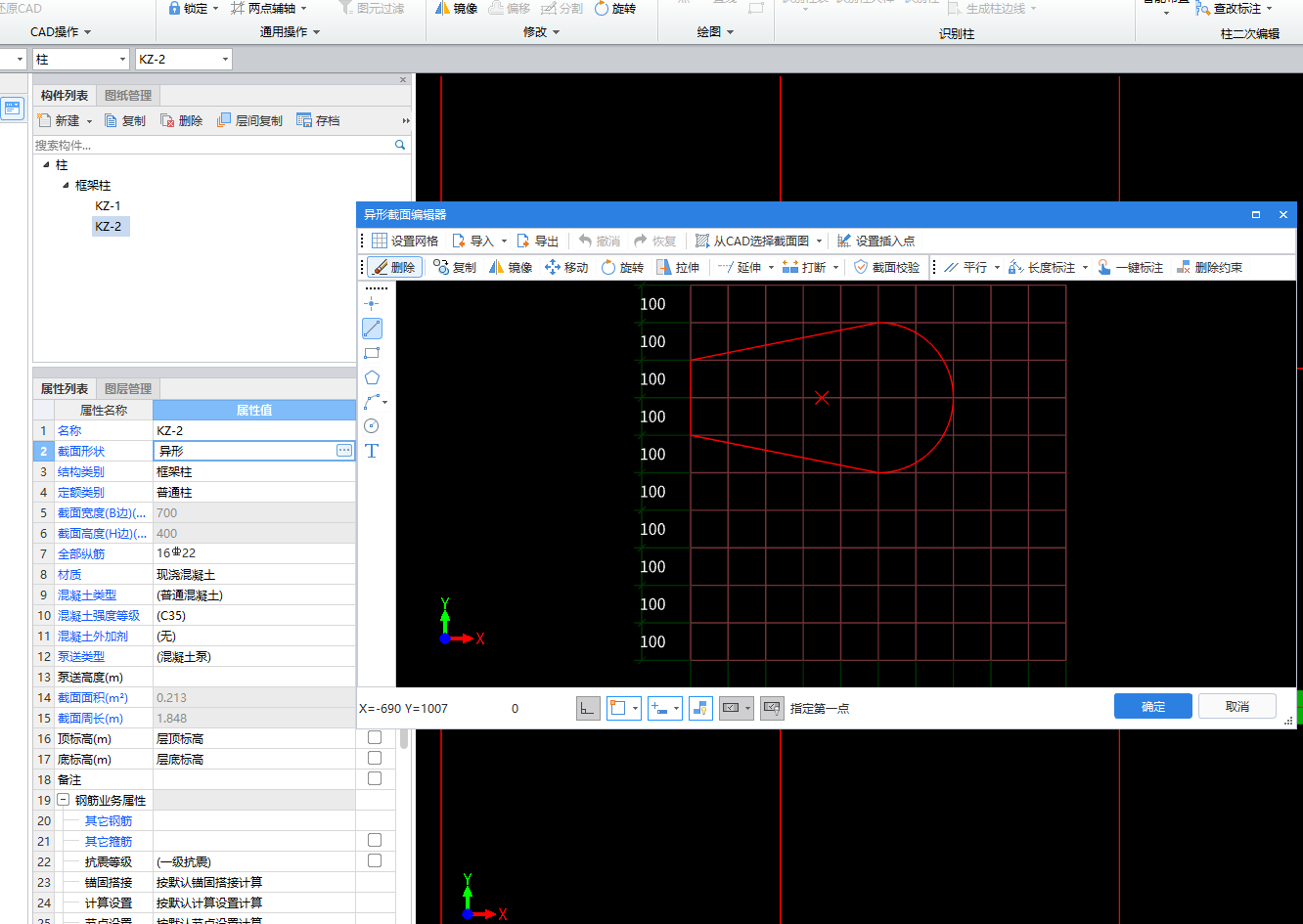
Task: Select the text tool (T icon)
Action: click(372, 451)
